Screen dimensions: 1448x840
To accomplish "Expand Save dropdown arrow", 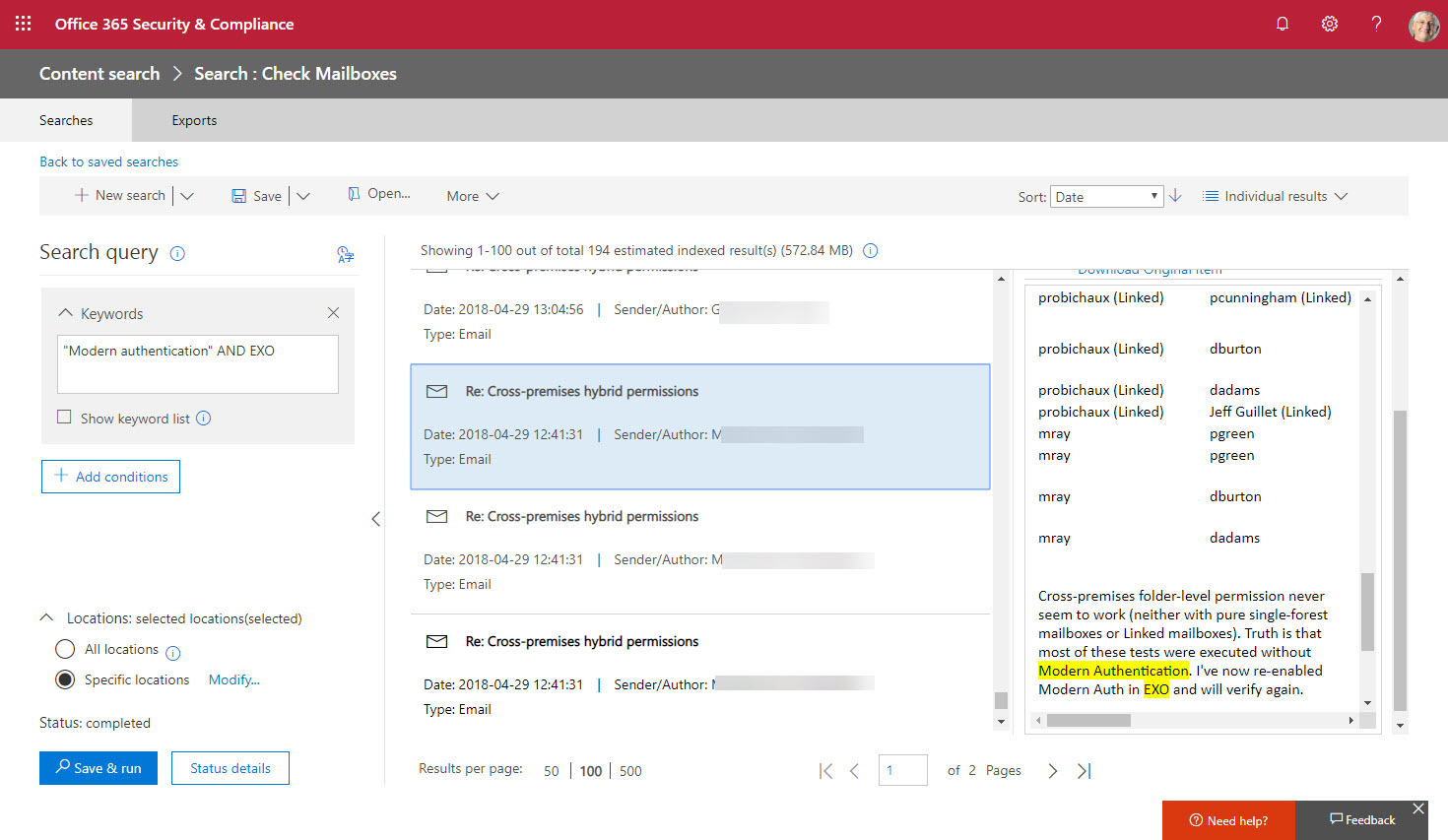I will (303, 196).
